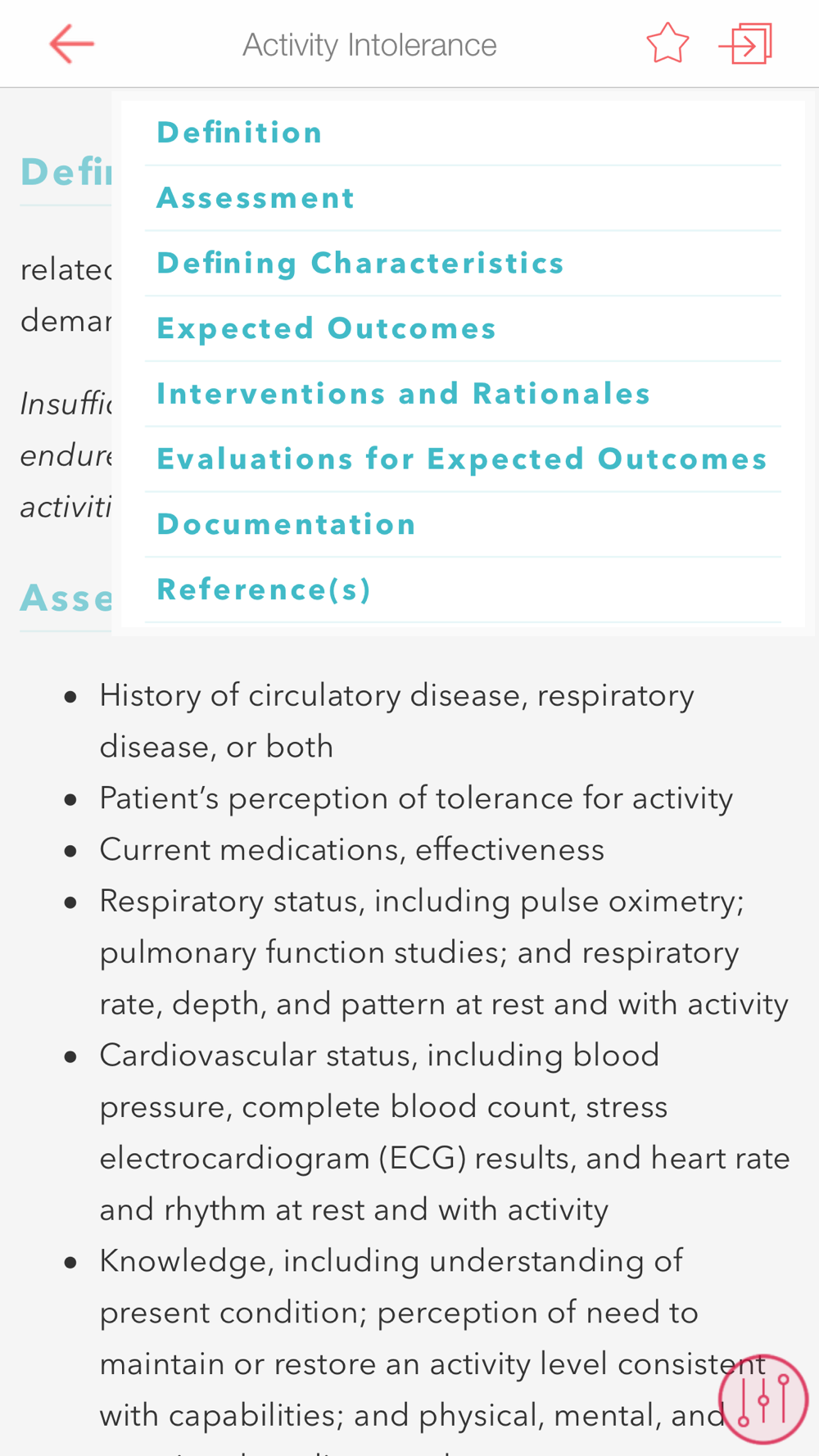
Task: Tap the Current medications, effectiveness bullet
Action: click(x=351, y=849)
